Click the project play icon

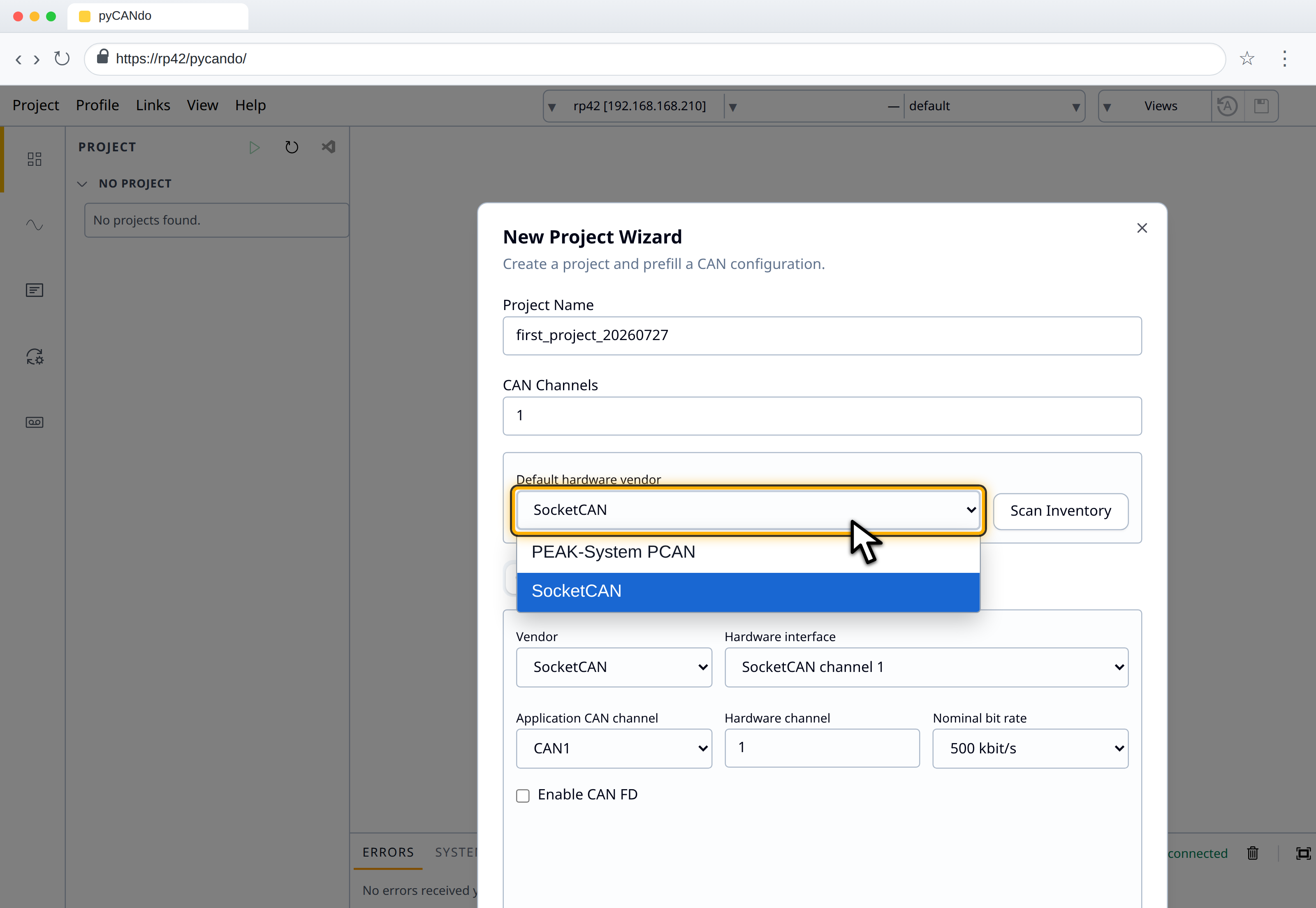[254, 148]
